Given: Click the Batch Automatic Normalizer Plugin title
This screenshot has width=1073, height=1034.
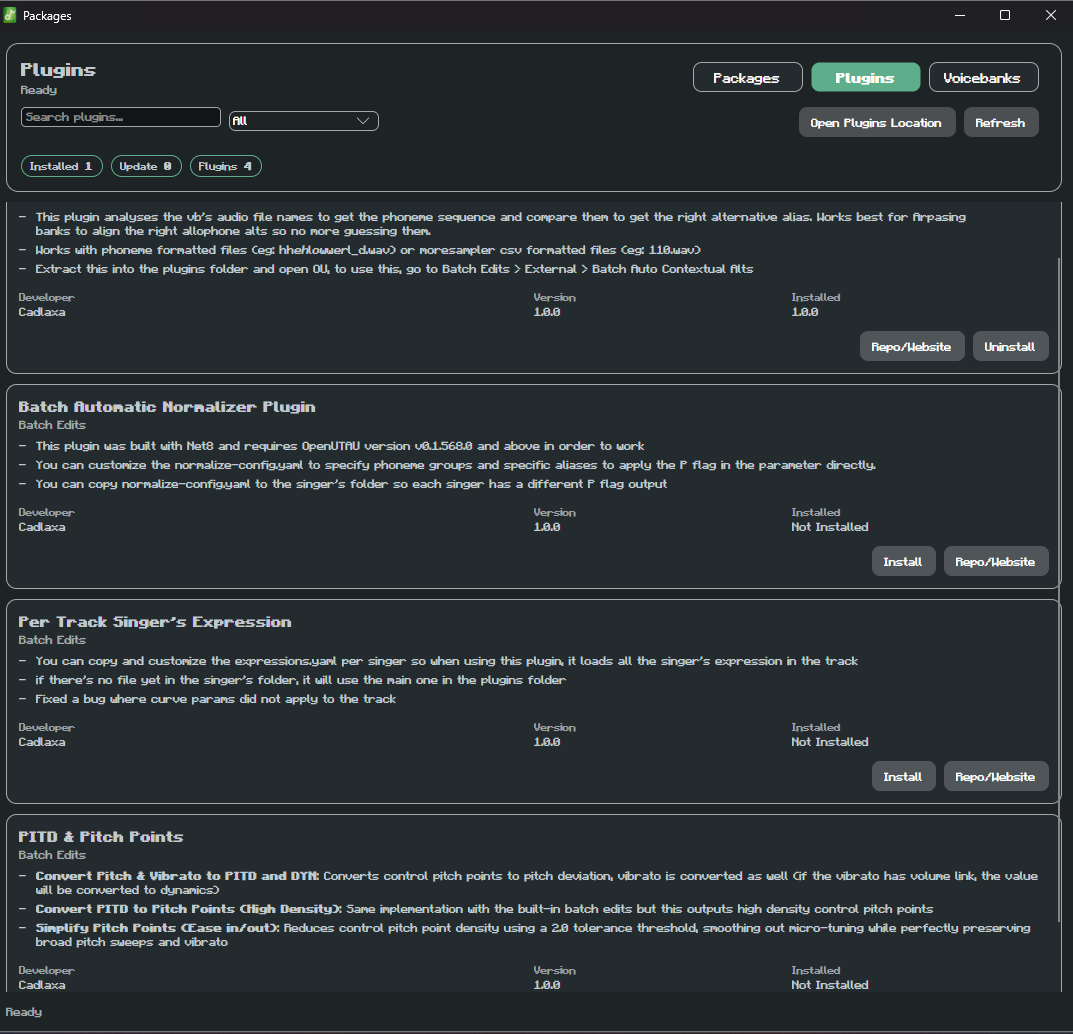Looking at the screenshot, I should tap(167, 406).
